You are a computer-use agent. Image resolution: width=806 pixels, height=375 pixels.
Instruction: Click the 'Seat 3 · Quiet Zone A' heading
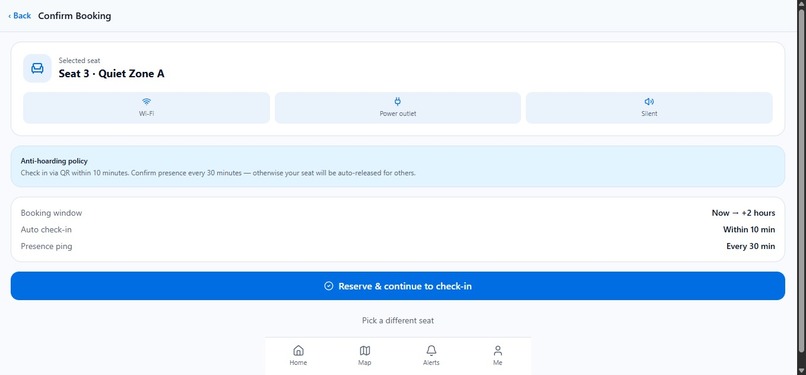tap(112, 73)
